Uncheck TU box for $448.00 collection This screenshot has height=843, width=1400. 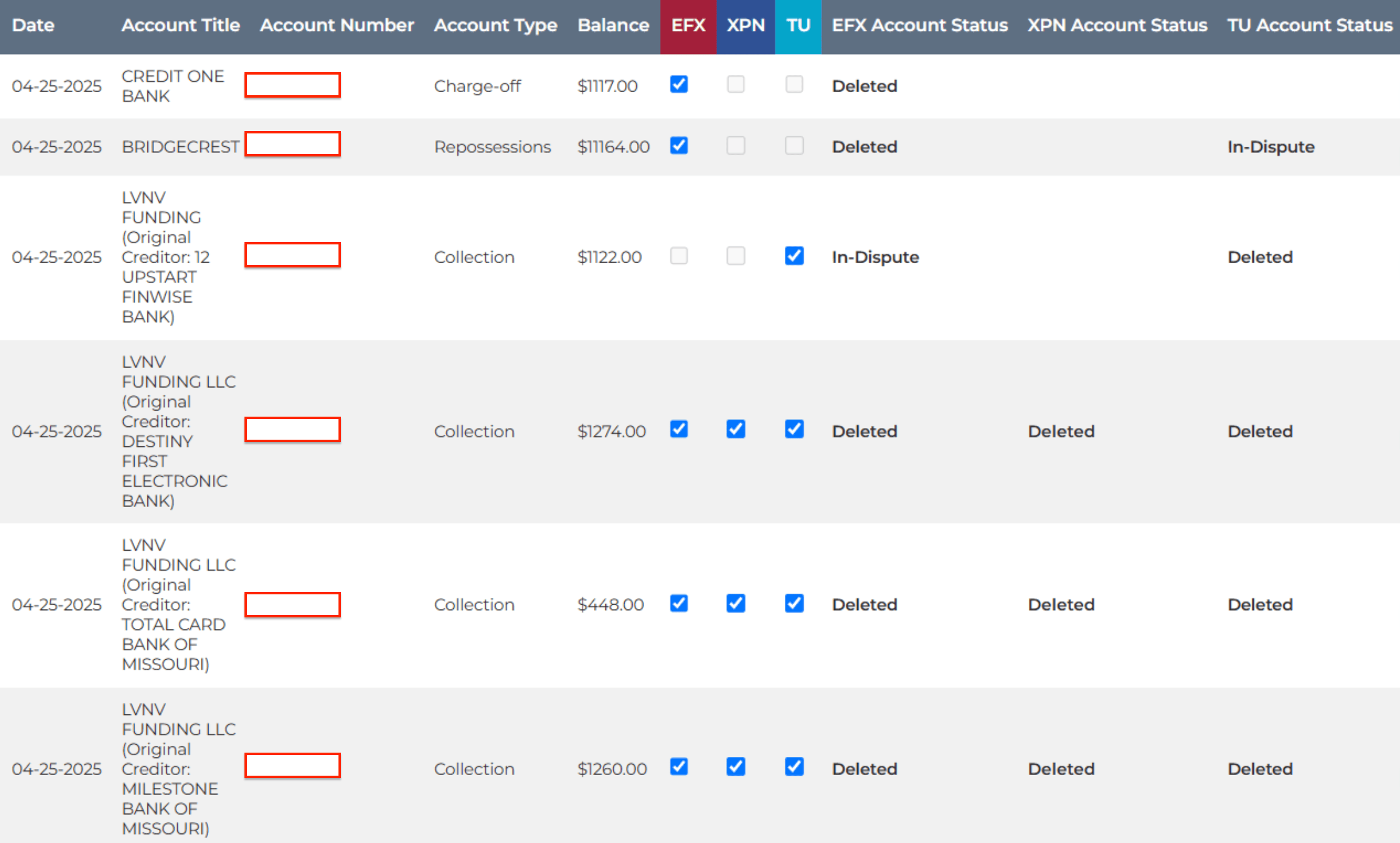(794, 603)
